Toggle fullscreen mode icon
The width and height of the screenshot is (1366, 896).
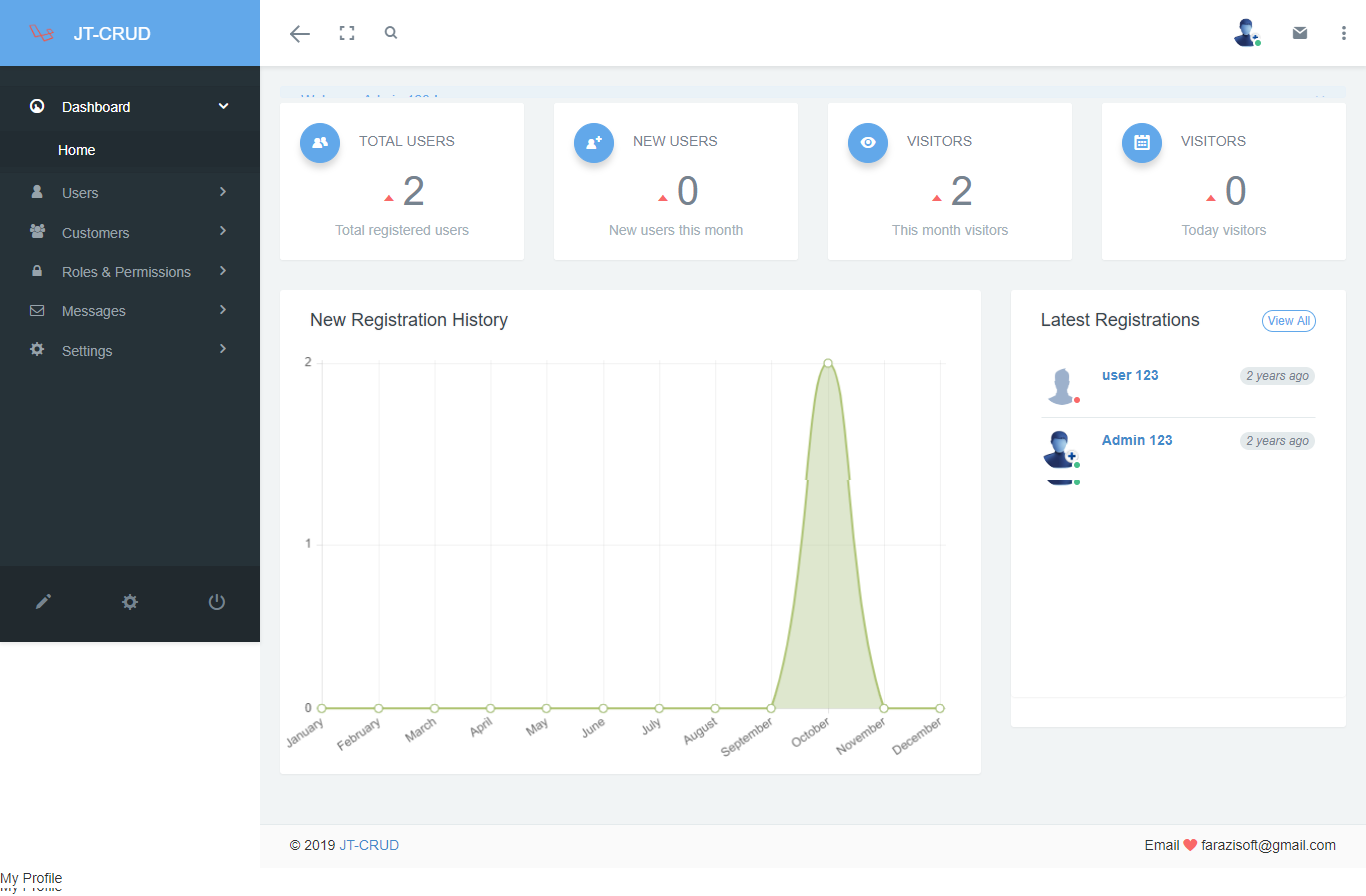tap(347, 33)
